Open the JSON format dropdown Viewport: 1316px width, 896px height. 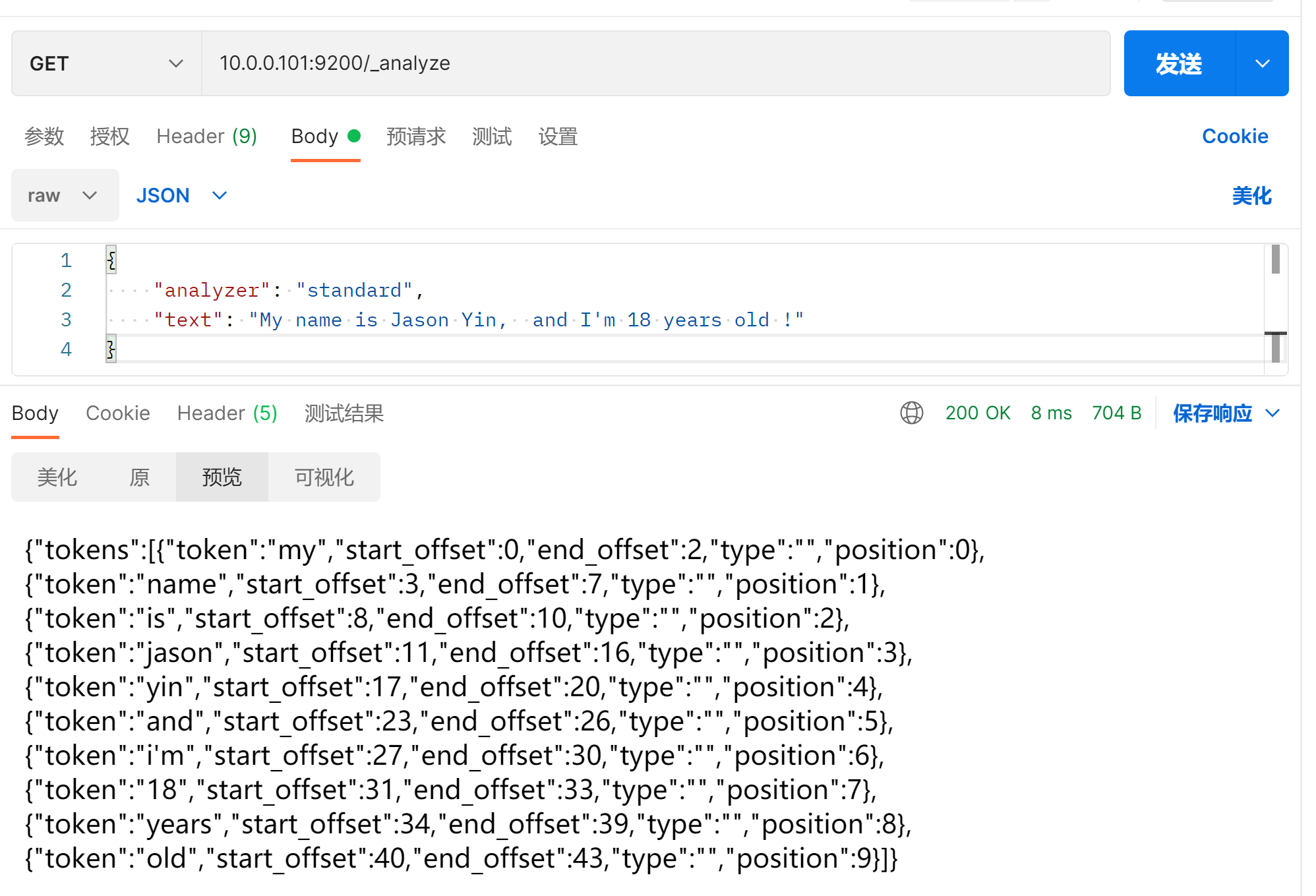click(181, 195)
